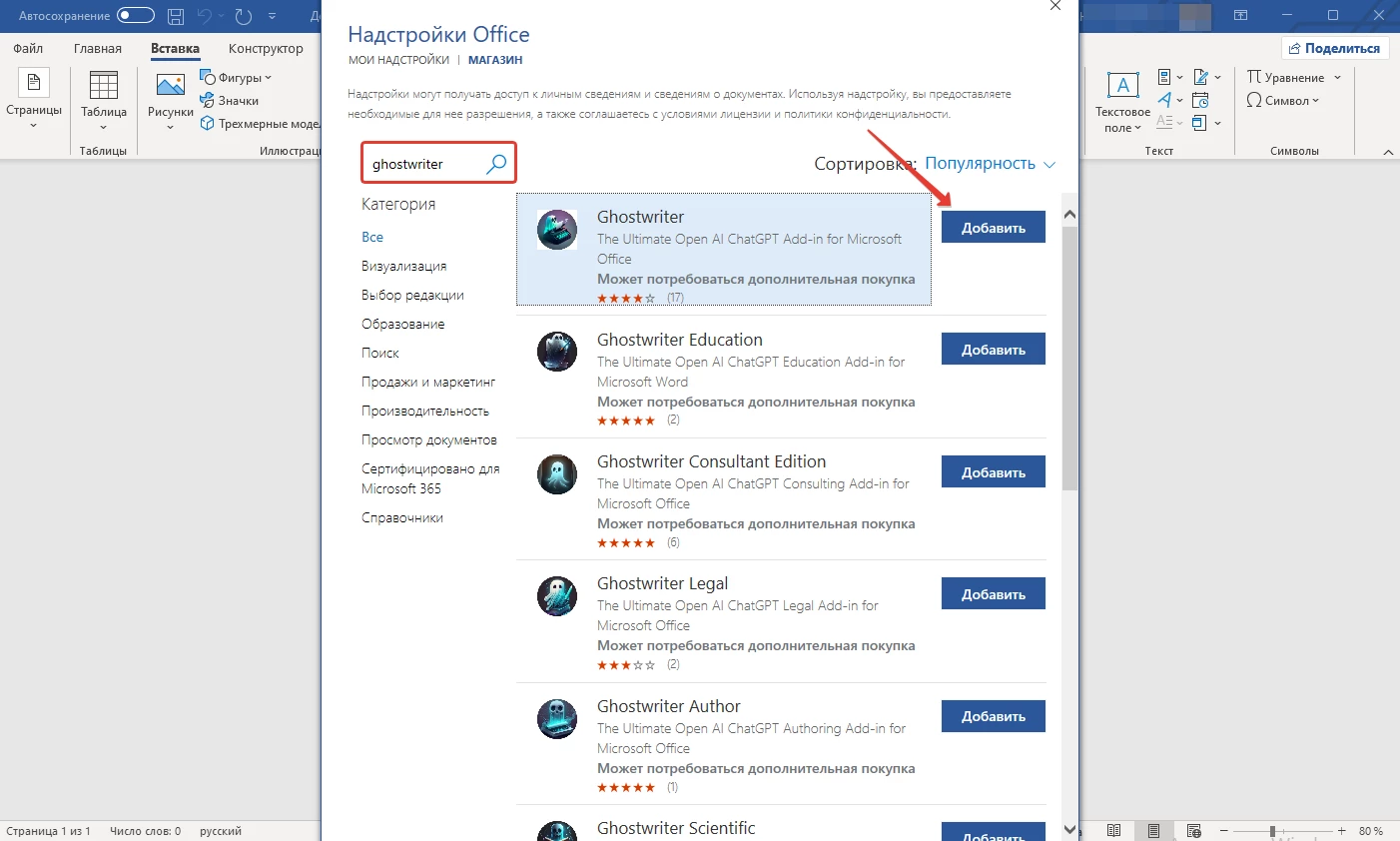Click the Ghostwriter add-in thumbnail icon
The image size is (1400, 841).
(x=557, y=230)
